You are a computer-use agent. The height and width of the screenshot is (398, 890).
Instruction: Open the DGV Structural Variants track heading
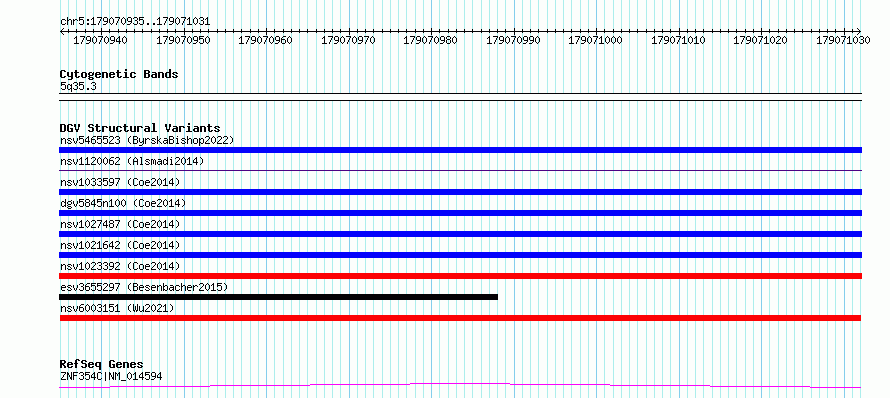(x=140, y=128)
